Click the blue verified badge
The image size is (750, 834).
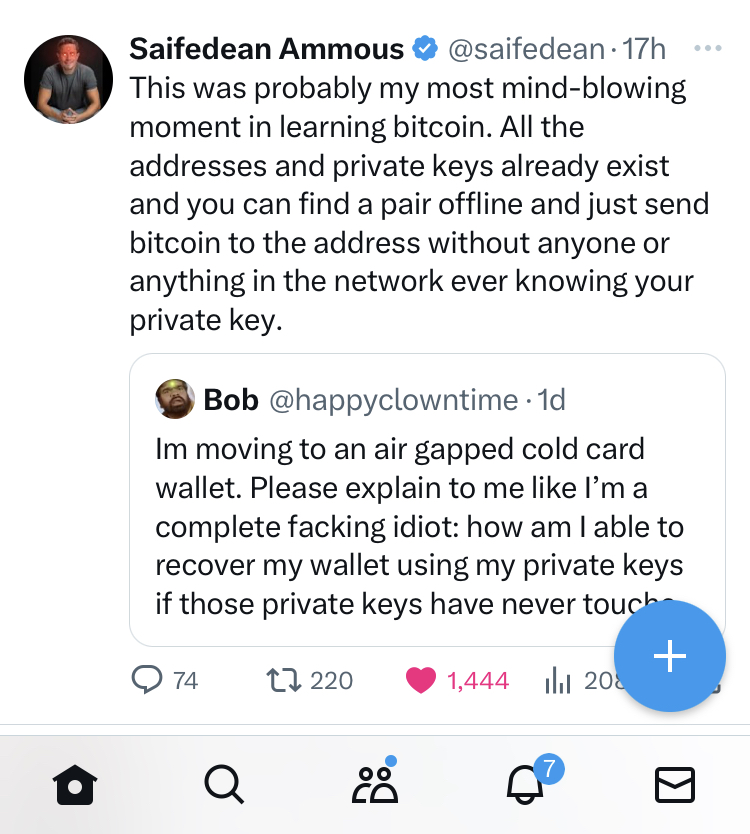click(426, 48)
